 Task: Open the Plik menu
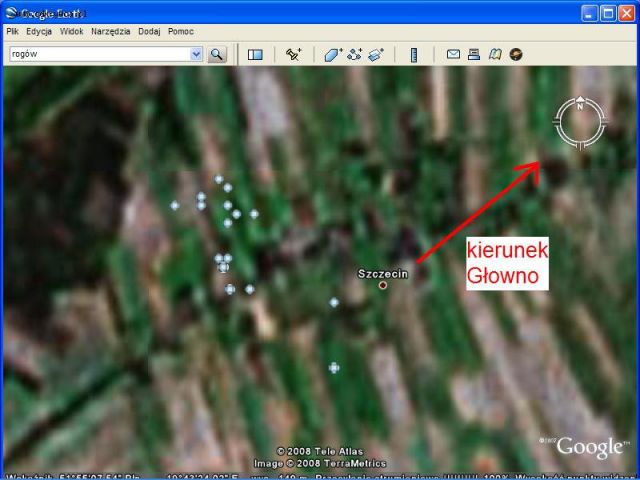(13, 32)
